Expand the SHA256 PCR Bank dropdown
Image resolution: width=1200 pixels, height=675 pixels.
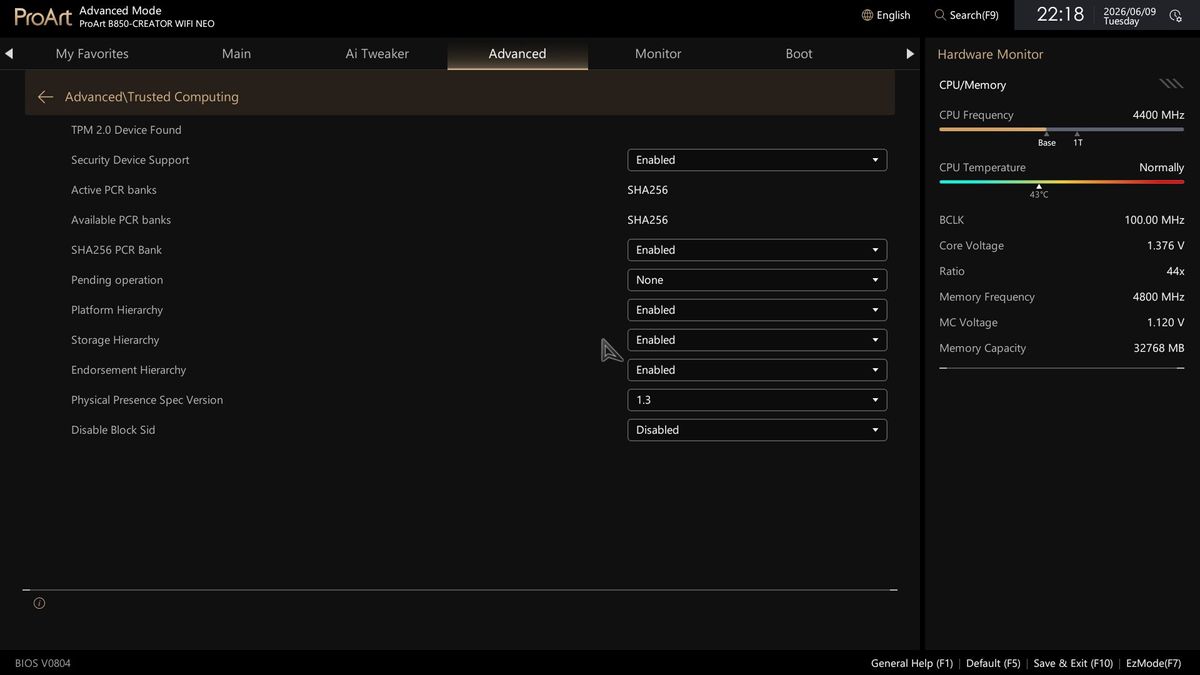coord(757,250)
